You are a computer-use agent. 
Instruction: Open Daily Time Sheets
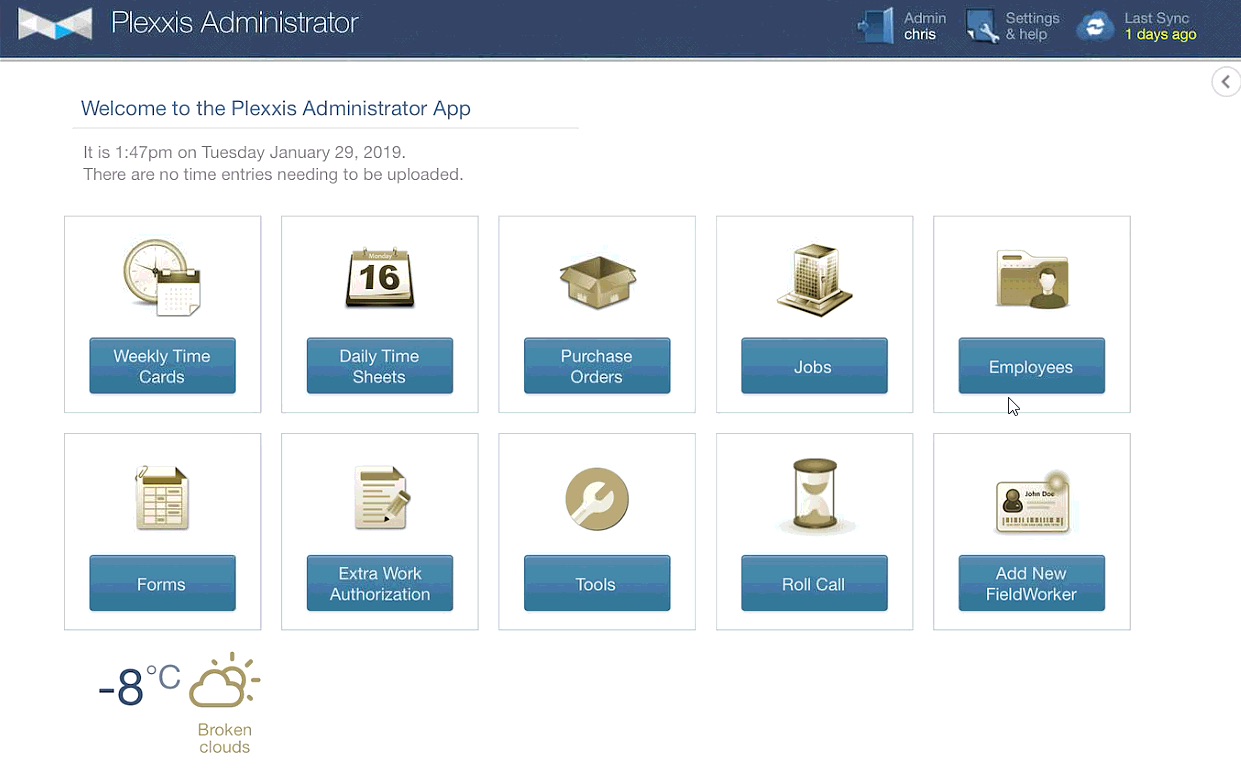[380, 366]
